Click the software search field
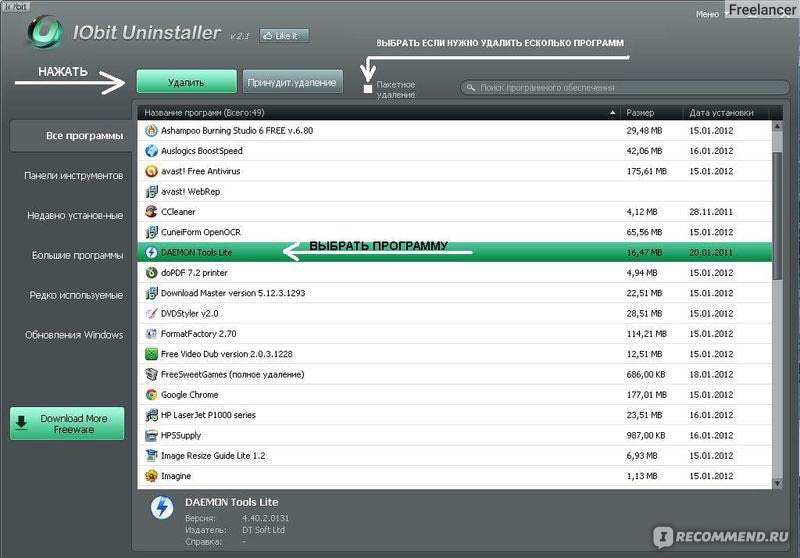The width and height of the screenshot is (800, 558). 625,88
